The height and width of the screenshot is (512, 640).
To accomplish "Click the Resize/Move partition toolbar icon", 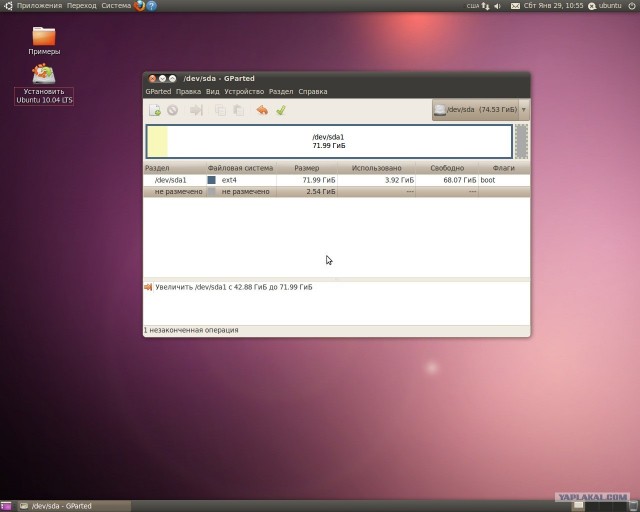I will (196, 110).
